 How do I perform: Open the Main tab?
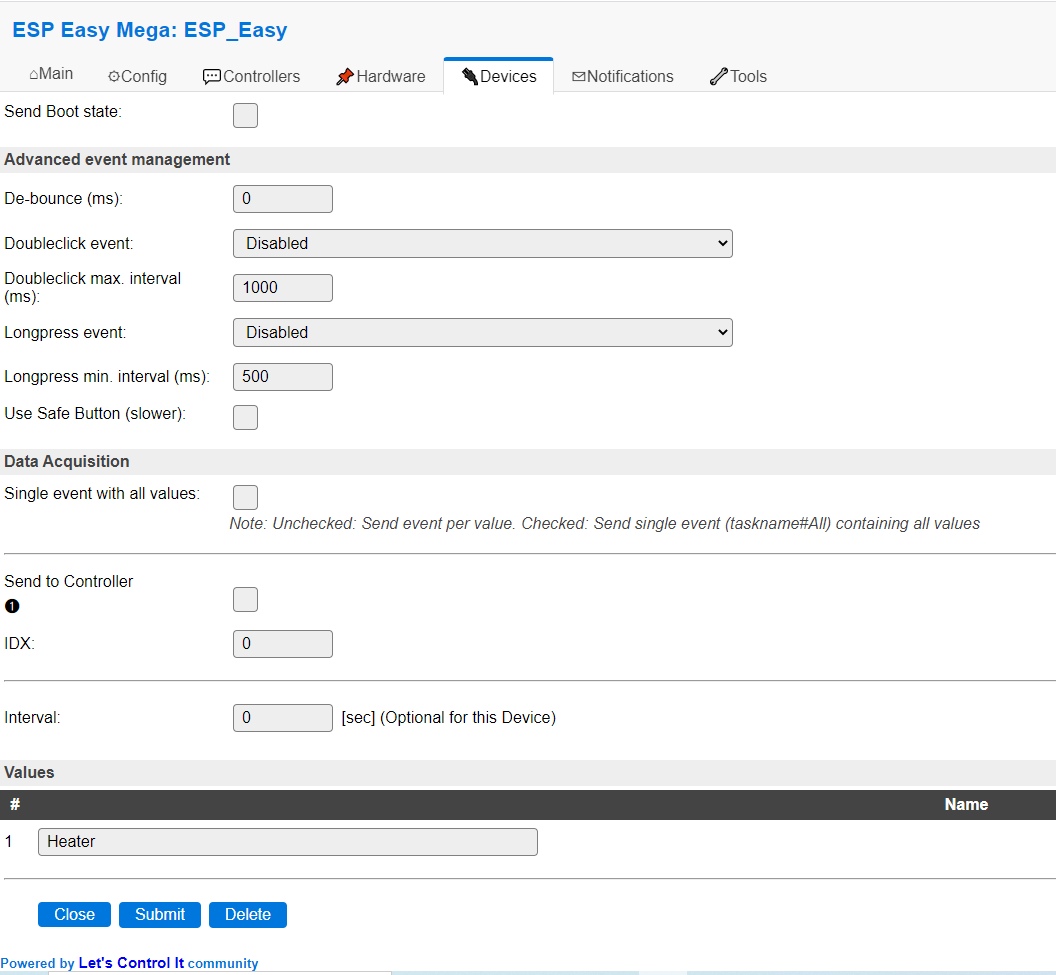(x=51, y=74)
